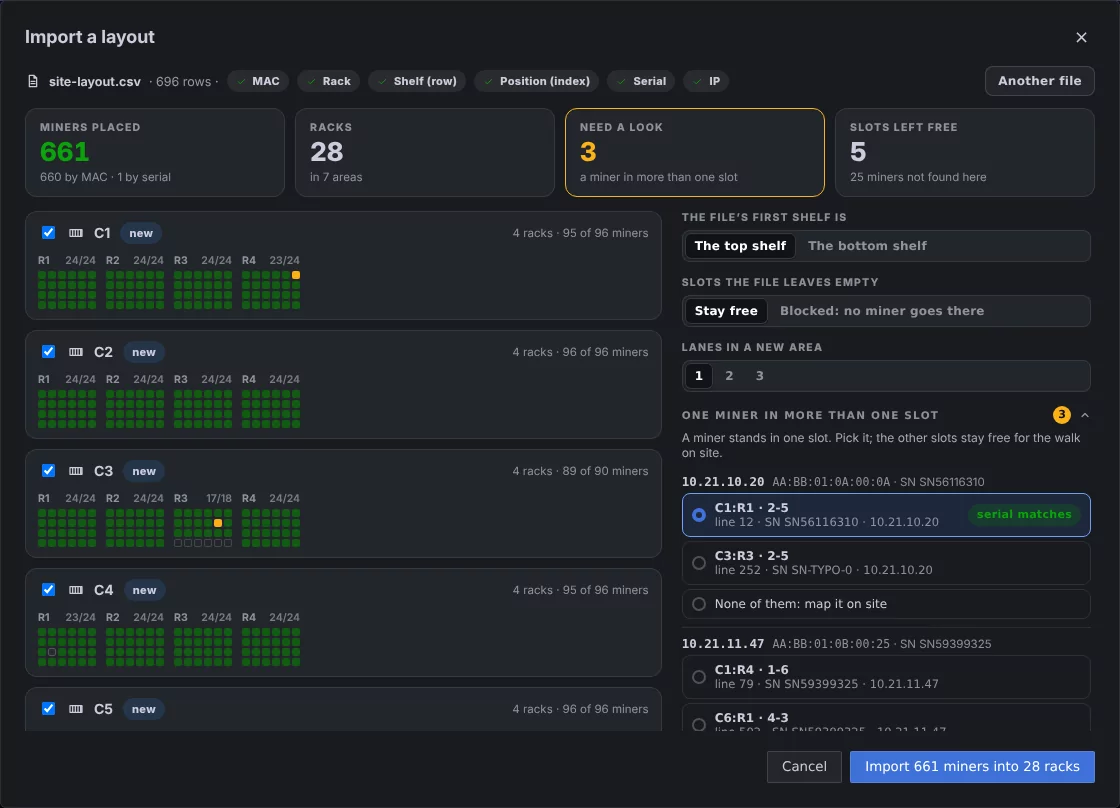Set empty slots to Stay free
1120x808 pixels.
[x=726, y=311]
